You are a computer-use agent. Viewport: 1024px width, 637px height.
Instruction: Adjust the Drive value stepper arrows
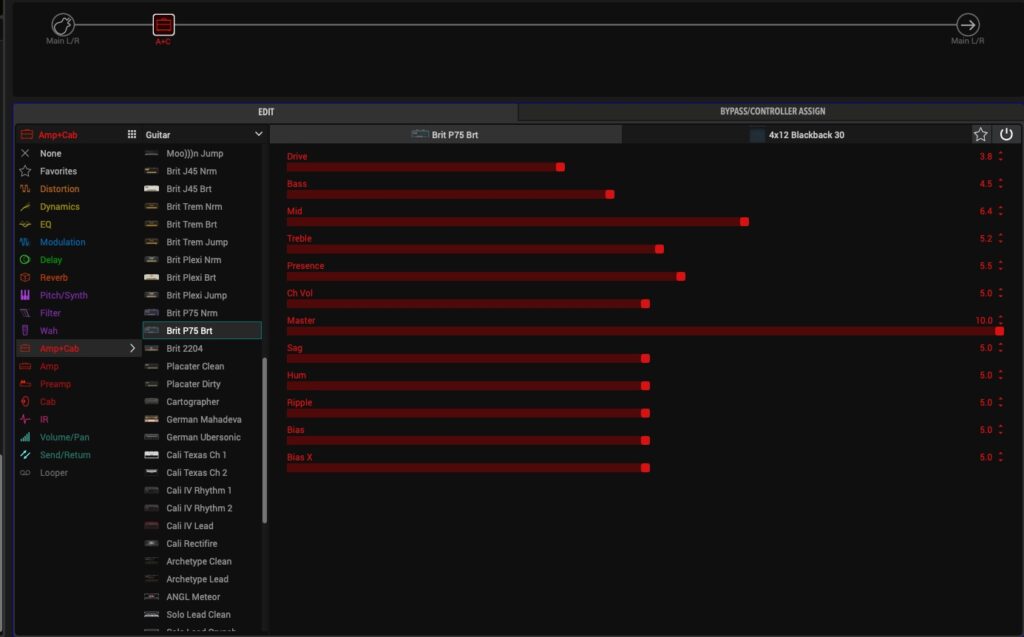pyautogui.click(x=1001, y=157)
